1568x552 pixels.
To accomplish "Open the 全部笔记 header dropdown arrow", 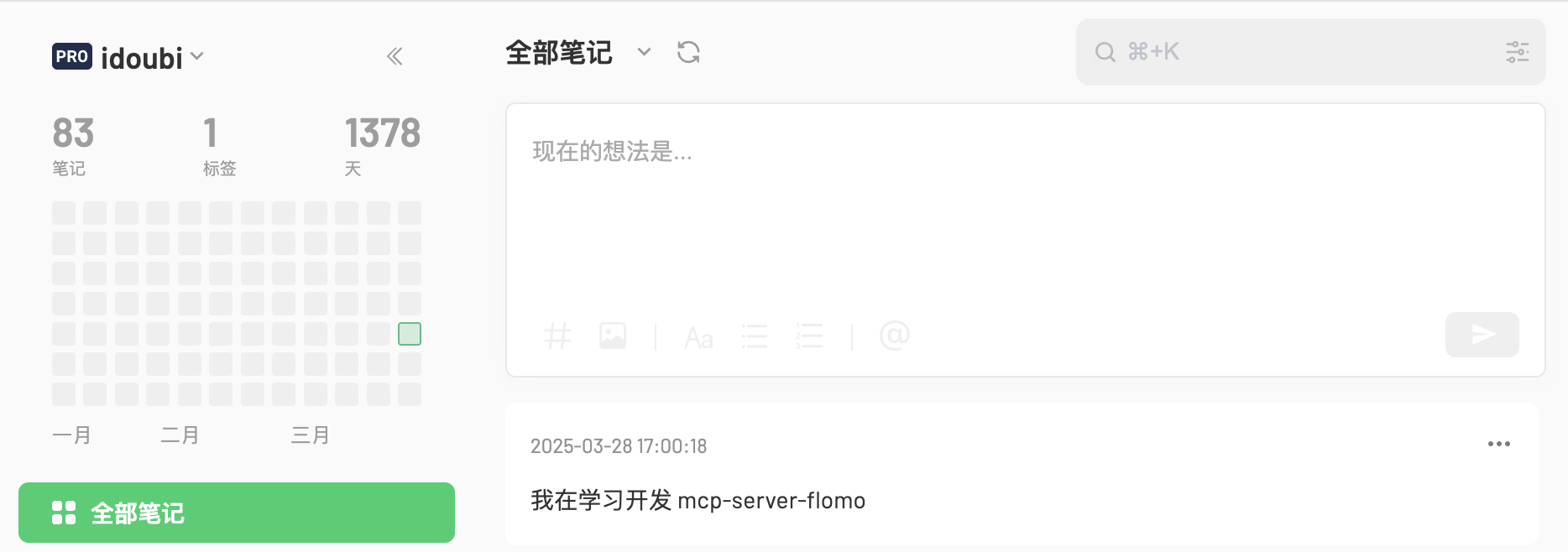I will click(644, 52).
